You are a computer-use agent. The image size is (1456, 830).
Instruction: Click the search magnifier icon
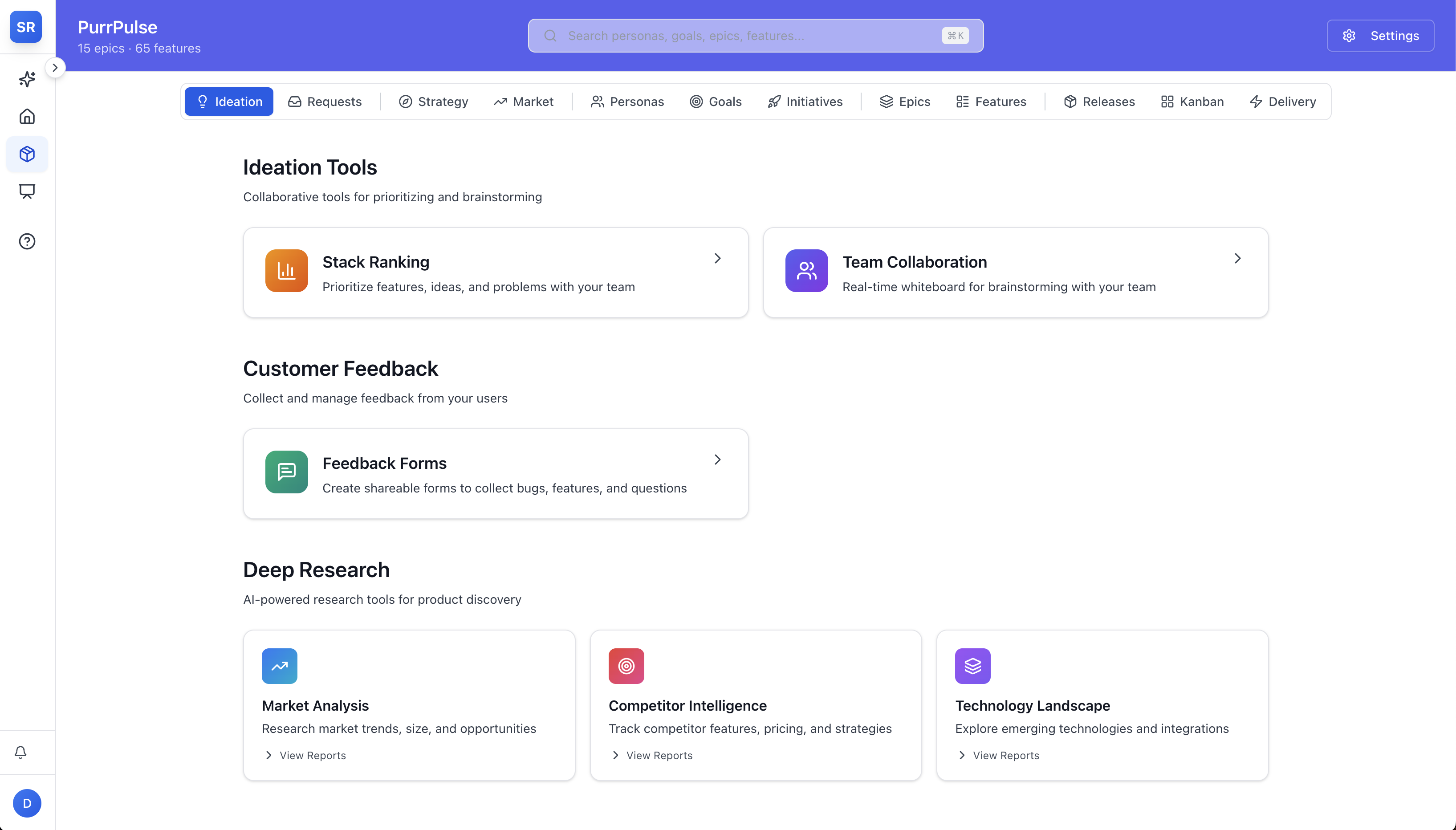pos(550,36)
